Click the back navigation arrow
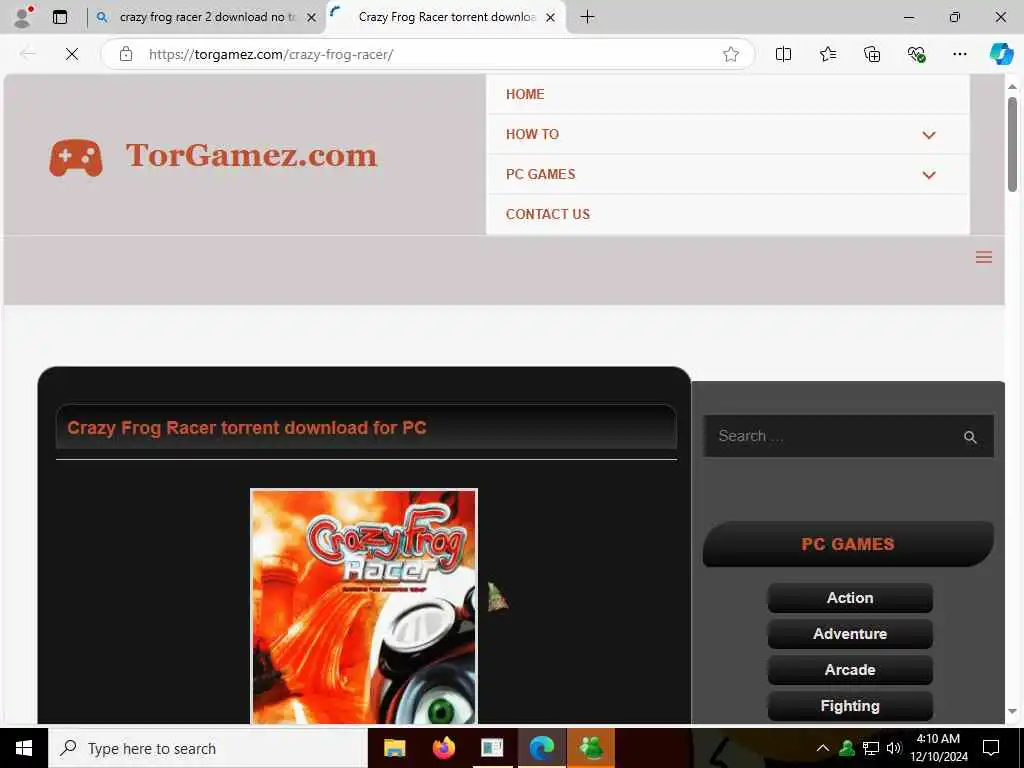The height and width of the screenshot is (768, 1024). [x=27, y=54]
